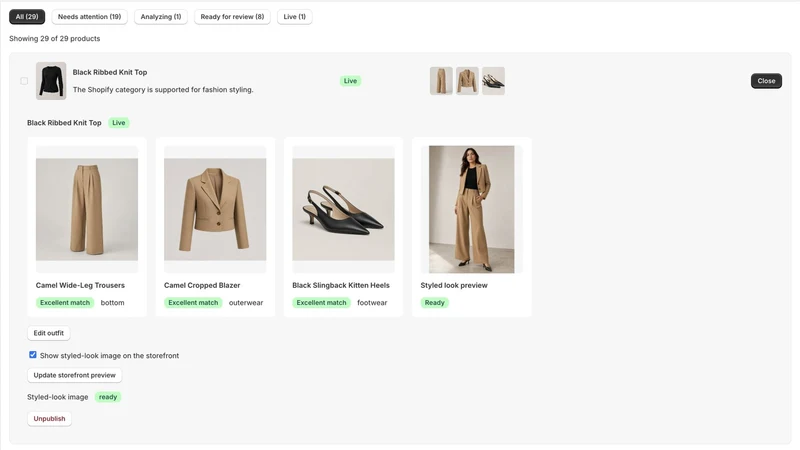
Task: Click Excellent match badge for Camel Wide-Leg Trousers
Action: pyautogui.click(x=65, y=303)
